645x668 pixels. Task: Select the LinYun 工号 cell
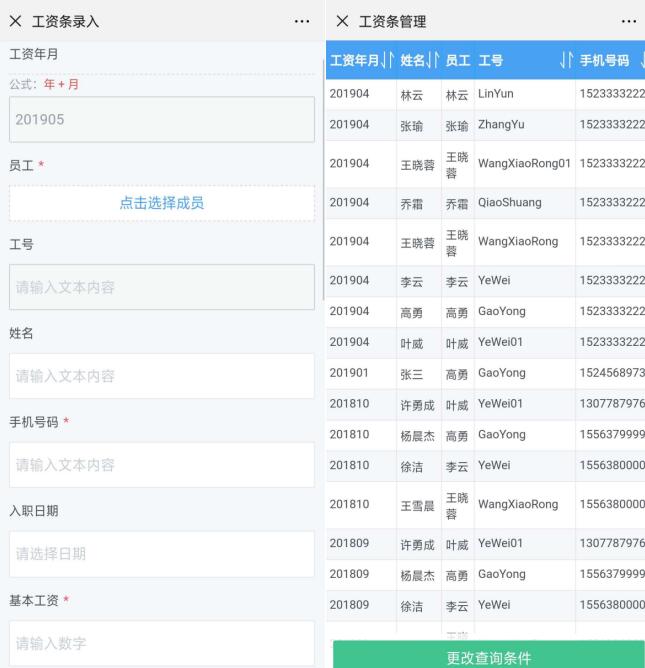(524, 94)
